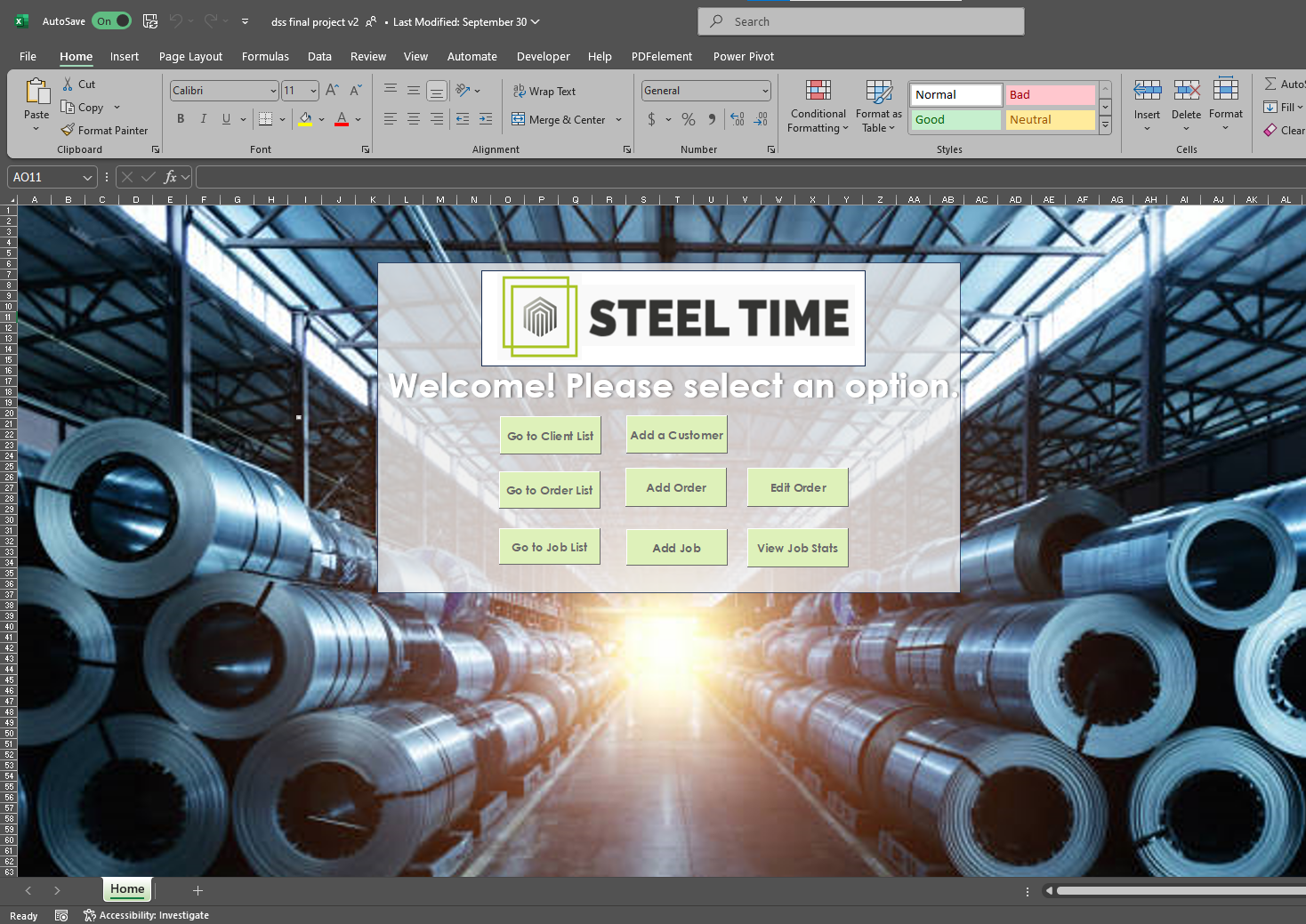This screenshot has height=924, width=1306.
Task: Click the Home sheet tab
Action: [128, 889]
